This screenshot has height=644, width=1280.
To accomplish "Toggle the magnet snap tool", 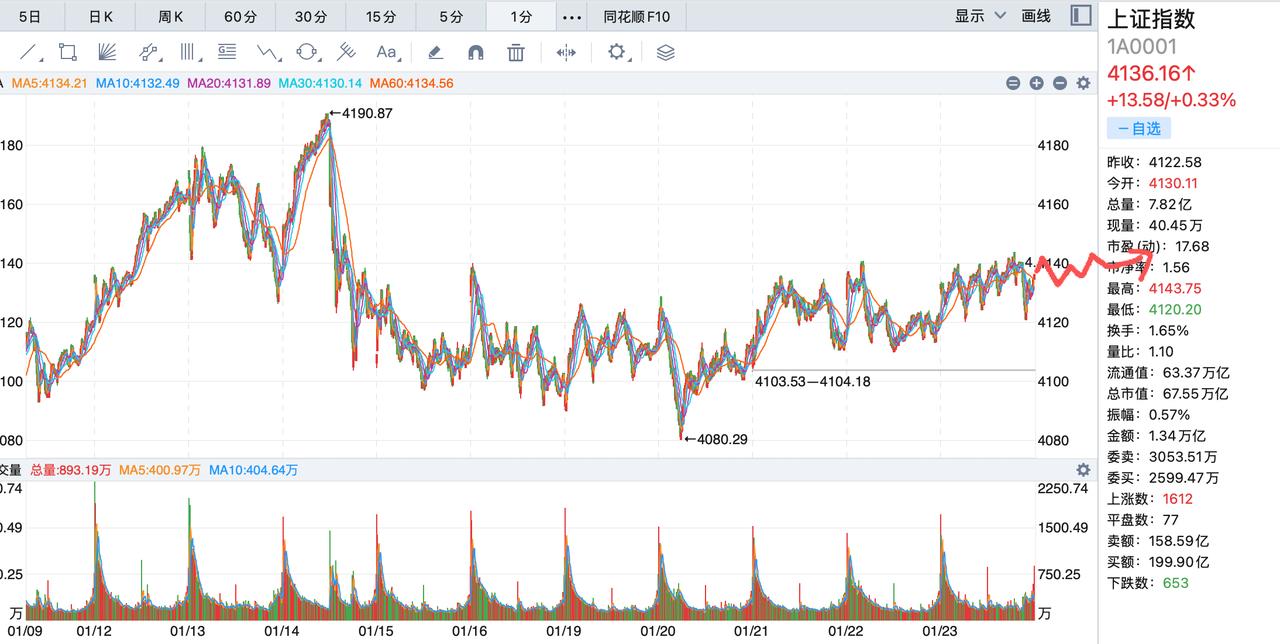I will click(x=476, y=52).
